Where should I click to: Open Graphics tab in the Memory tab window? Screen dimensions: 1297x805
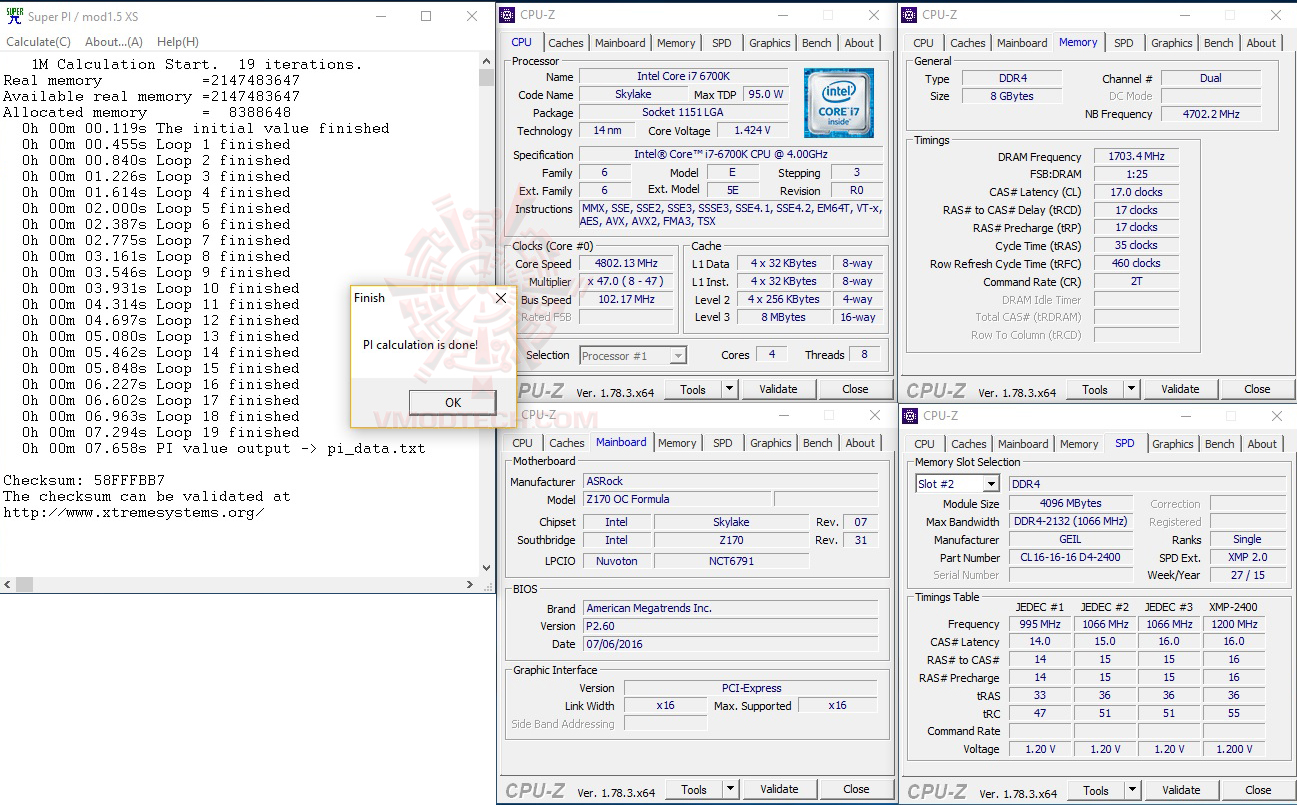[1172, 43]
